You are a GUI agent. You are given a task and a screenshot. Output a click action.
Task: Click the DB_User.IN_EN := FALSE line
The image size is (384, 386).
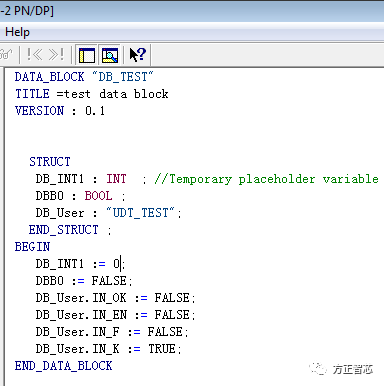115,315
